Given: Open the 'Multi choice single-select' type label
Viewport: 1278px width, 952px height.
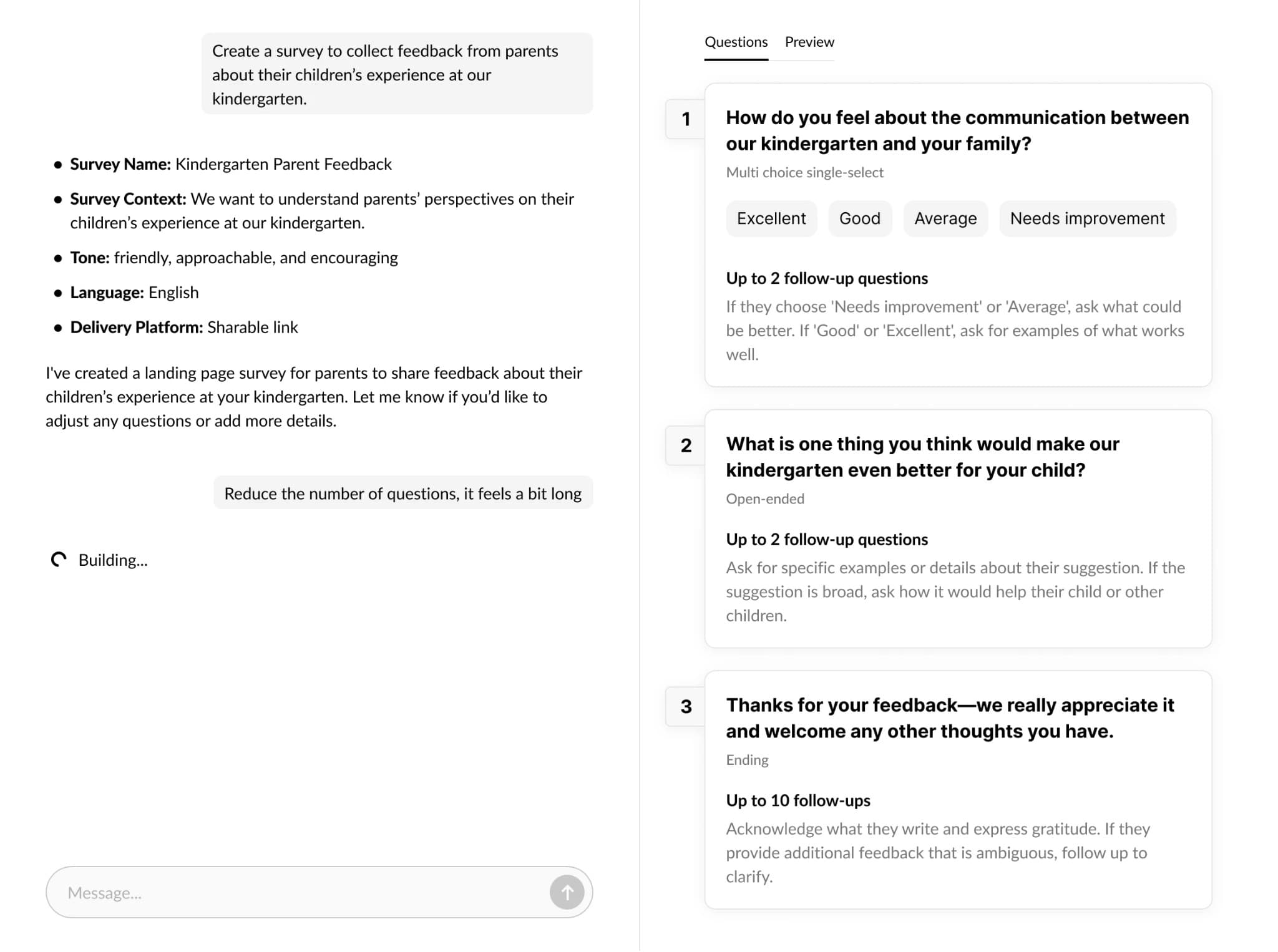Looking at the screenshot, I should pyautogui.click(x=804, y=172).
